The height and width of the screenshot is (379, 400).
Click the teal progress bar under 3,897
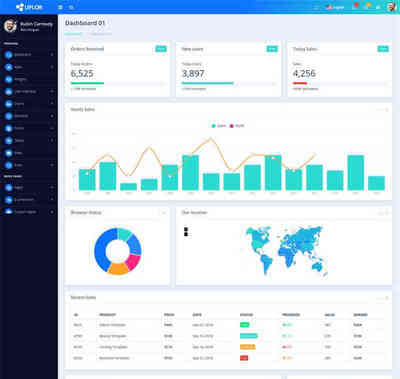point(207,83)
